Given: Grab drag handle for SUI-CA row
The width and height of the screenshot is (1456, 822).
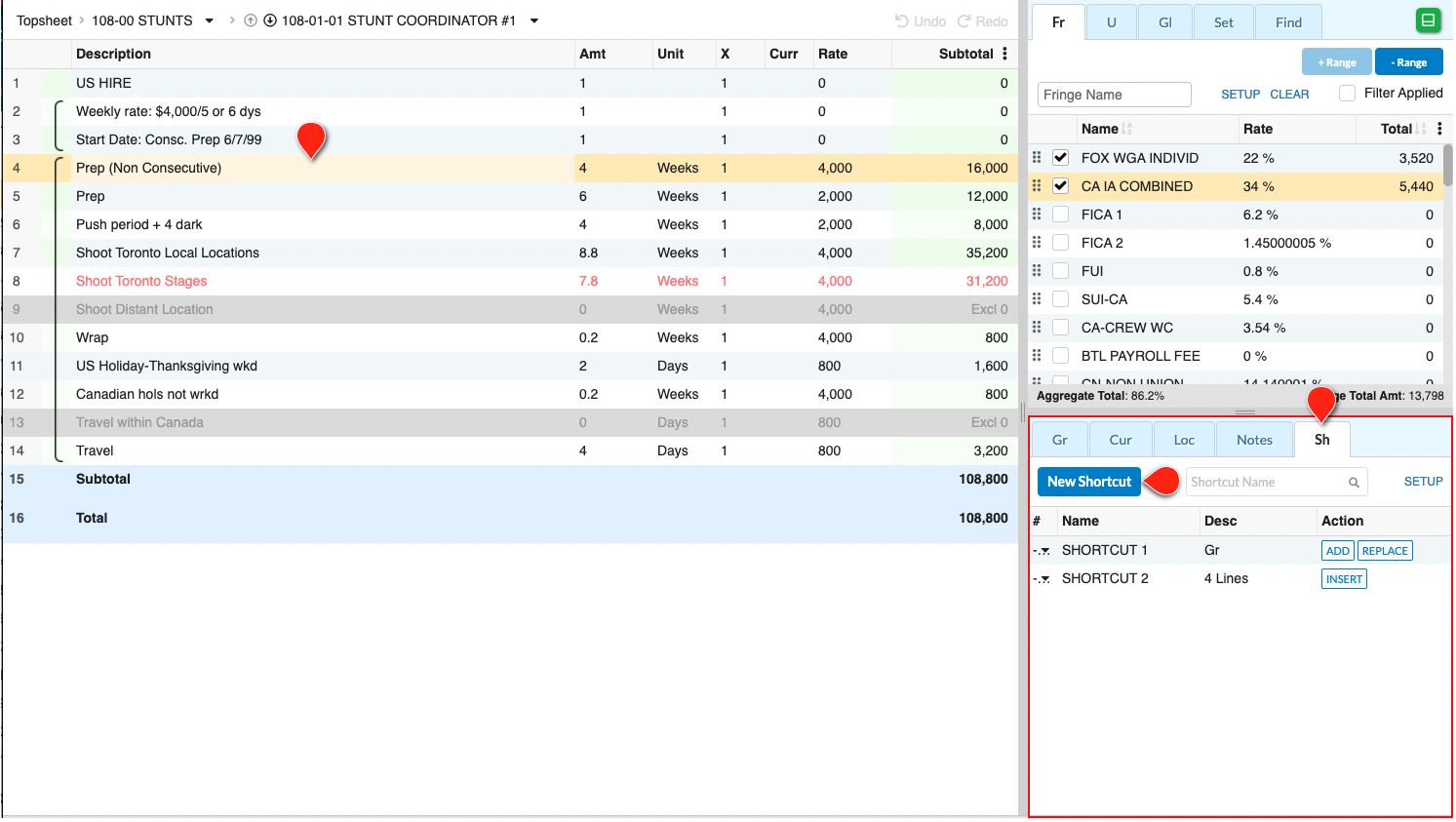Looking at the screenshot, I should pyautogui.click(x=1037, y=298).
